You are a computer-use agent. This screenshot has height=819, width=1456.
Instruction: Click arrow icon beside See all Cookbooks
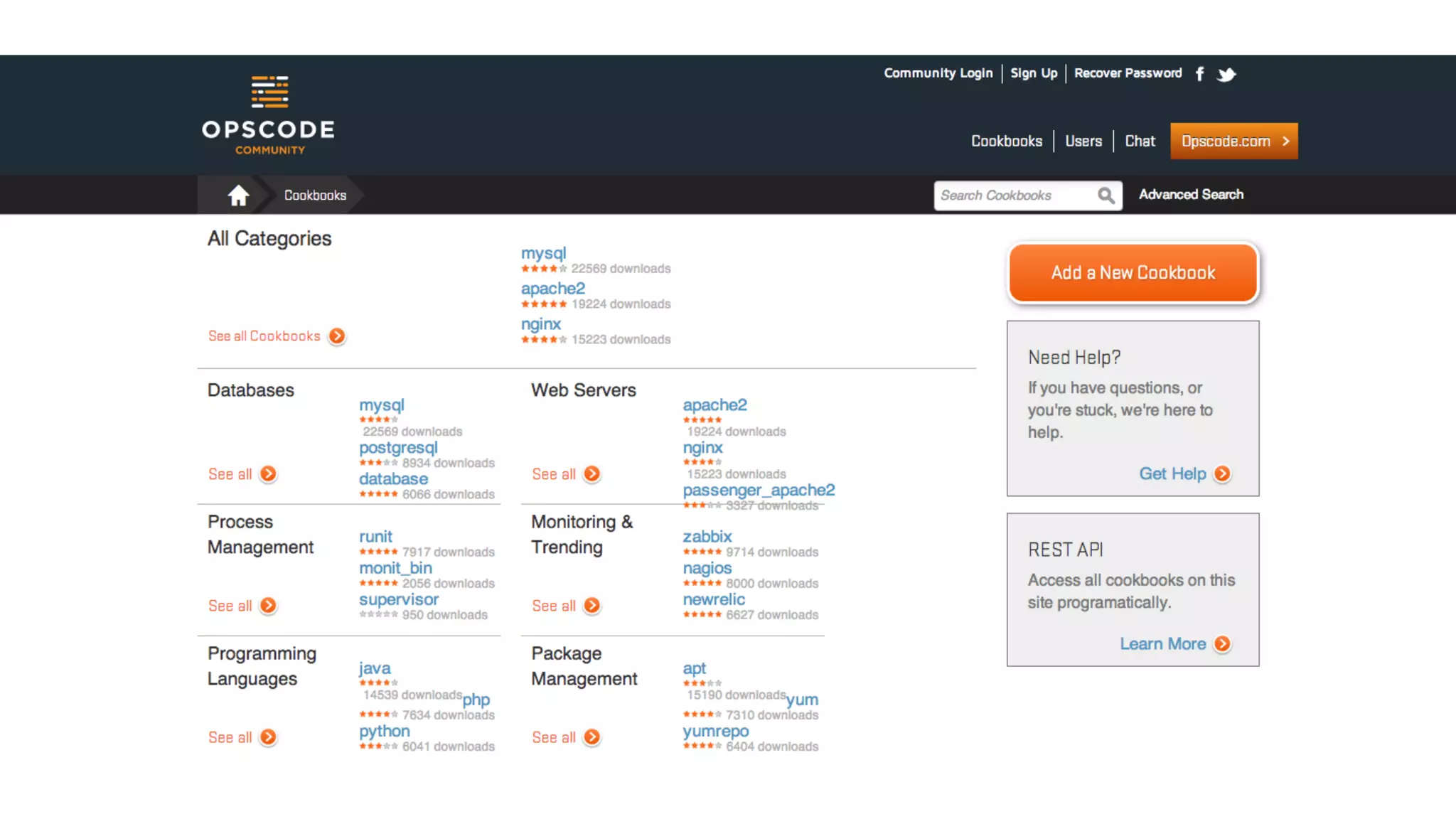coord(338,336)
